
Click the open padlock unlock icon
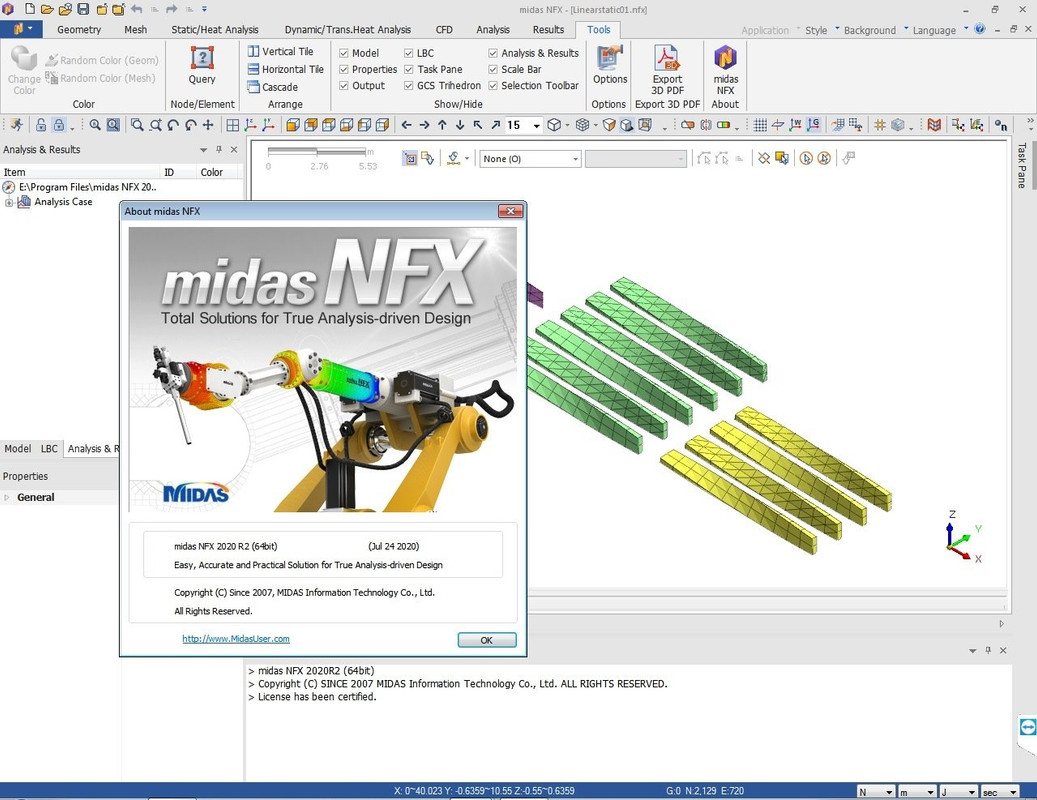[41, 125]
